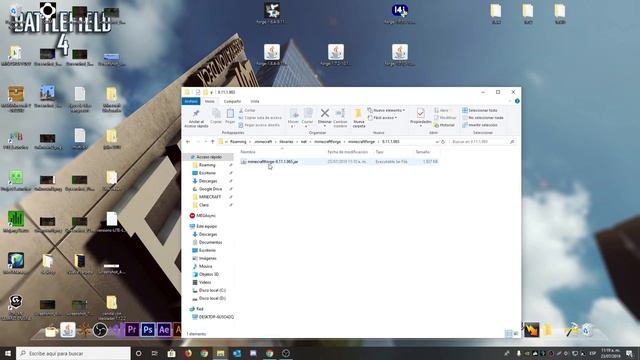Click the Copiar clipboard button in the ribbon
This screenshot has width=640, height=360.
click(216, 116)
